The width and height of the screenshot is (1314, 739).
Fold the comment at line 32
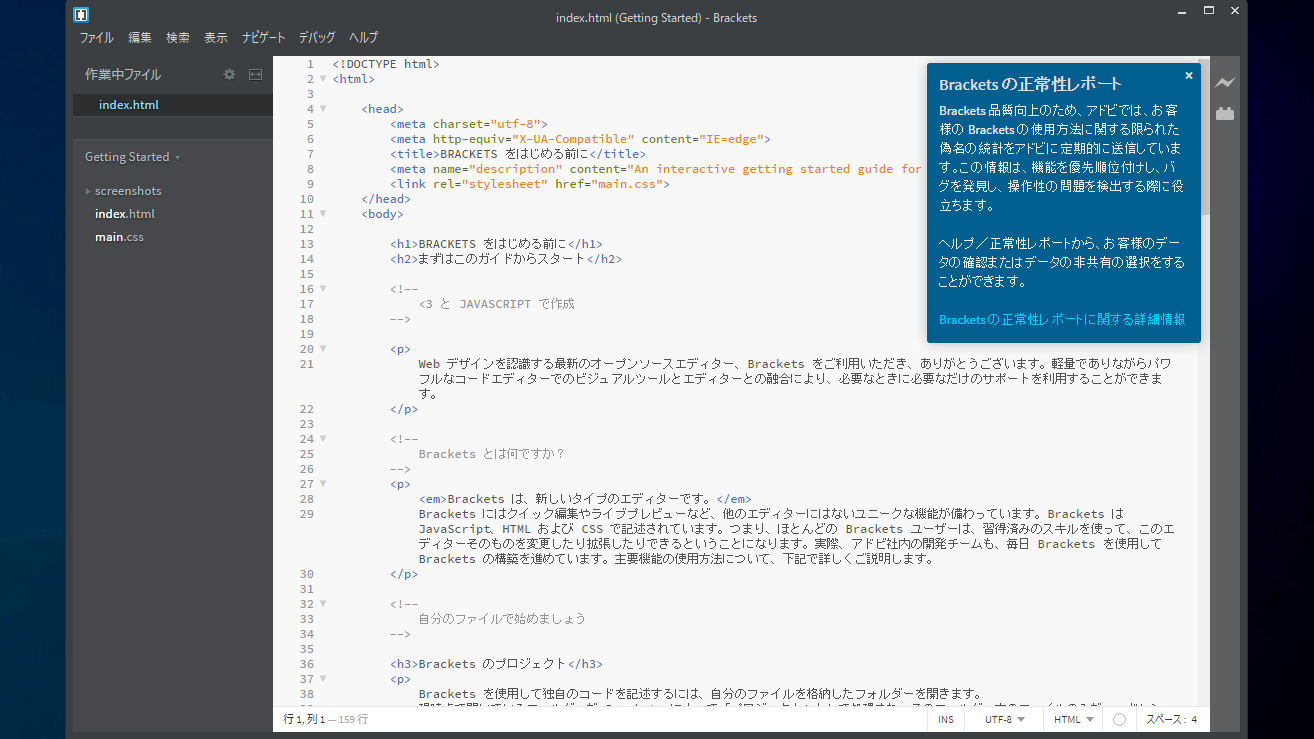(x=323, y=604)
